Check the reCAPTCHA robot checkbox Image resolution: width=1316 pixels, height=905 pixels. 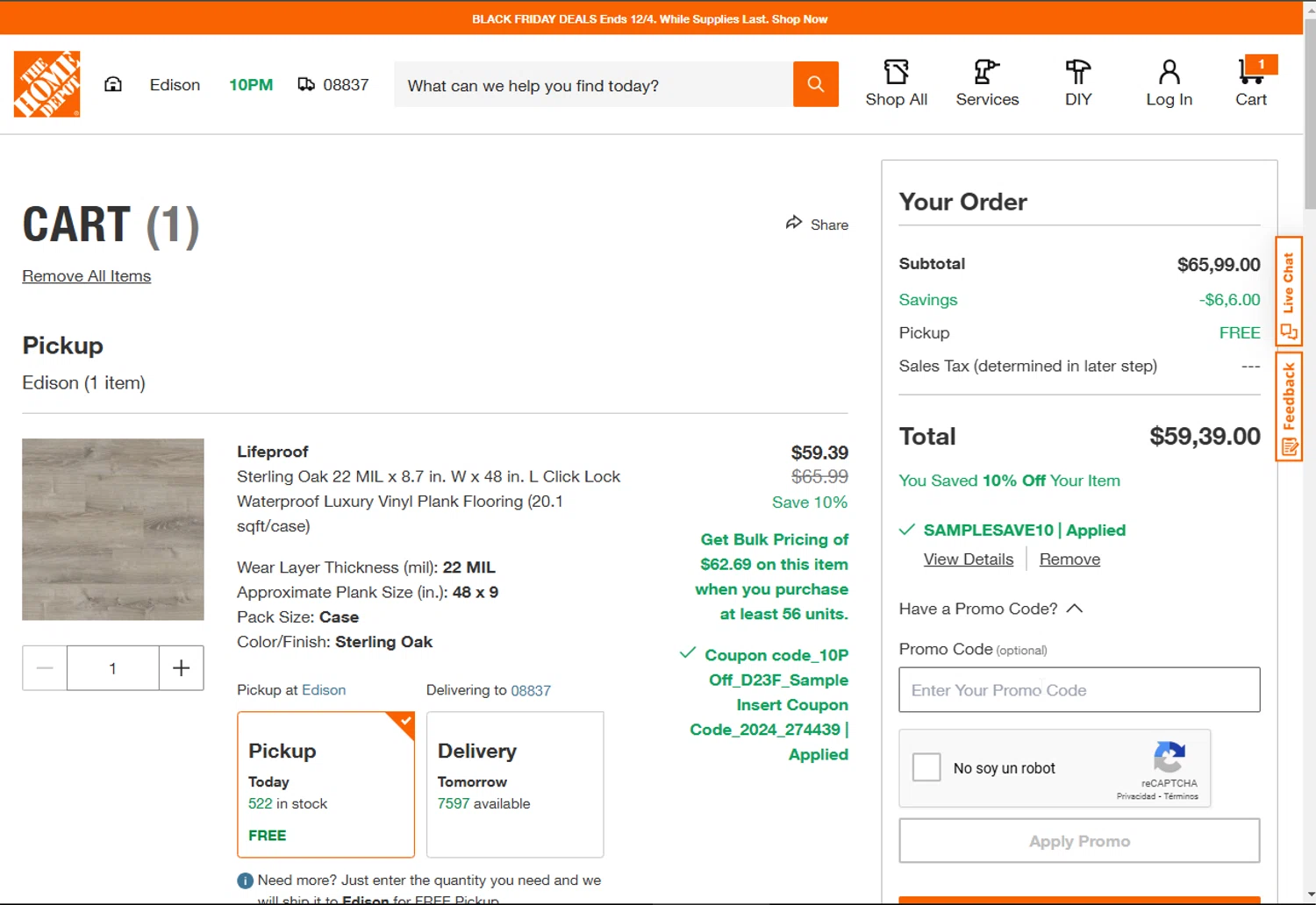click(x=926, y=767)
